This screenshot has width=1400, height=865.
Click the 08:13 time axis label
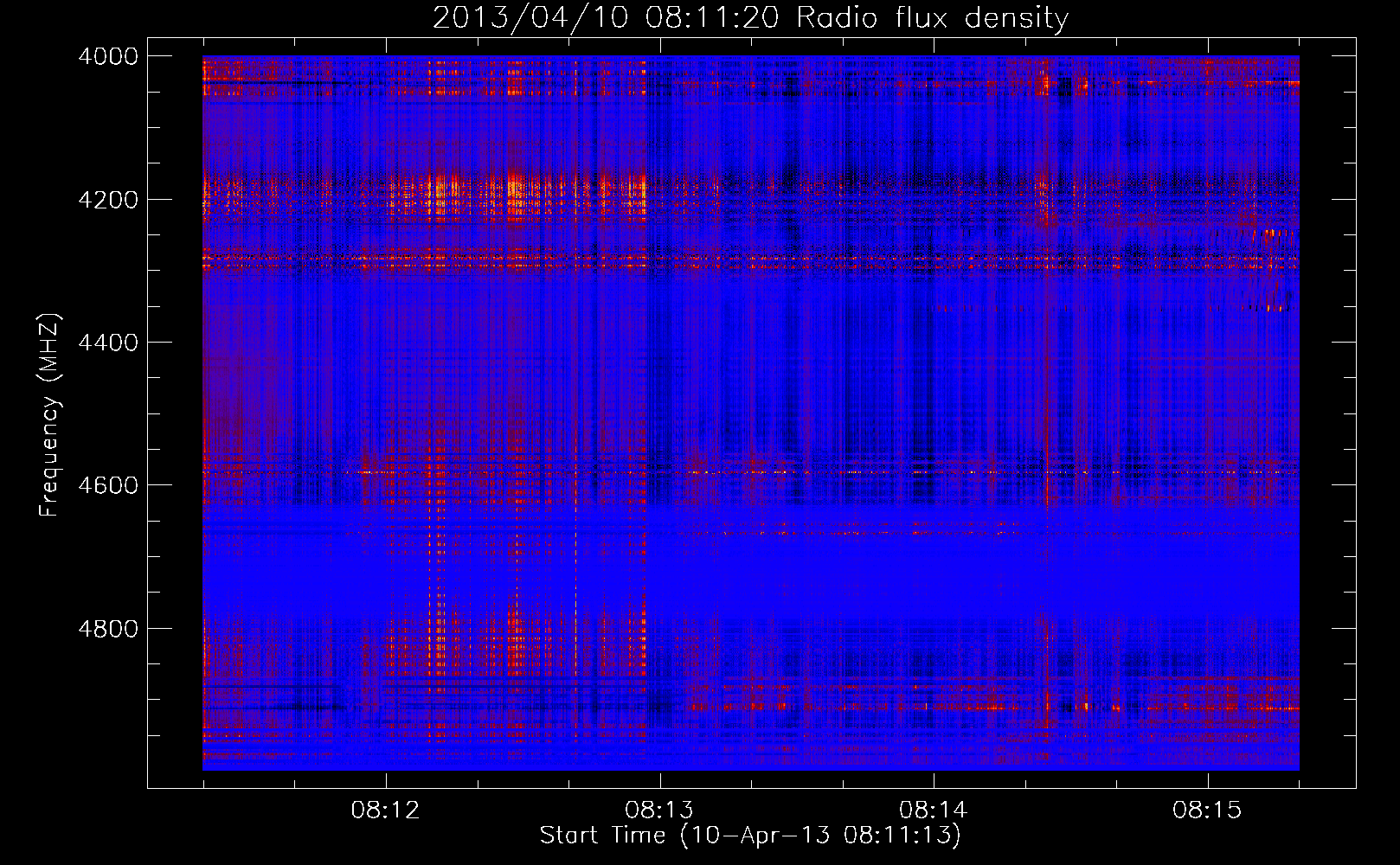[660, 811]
